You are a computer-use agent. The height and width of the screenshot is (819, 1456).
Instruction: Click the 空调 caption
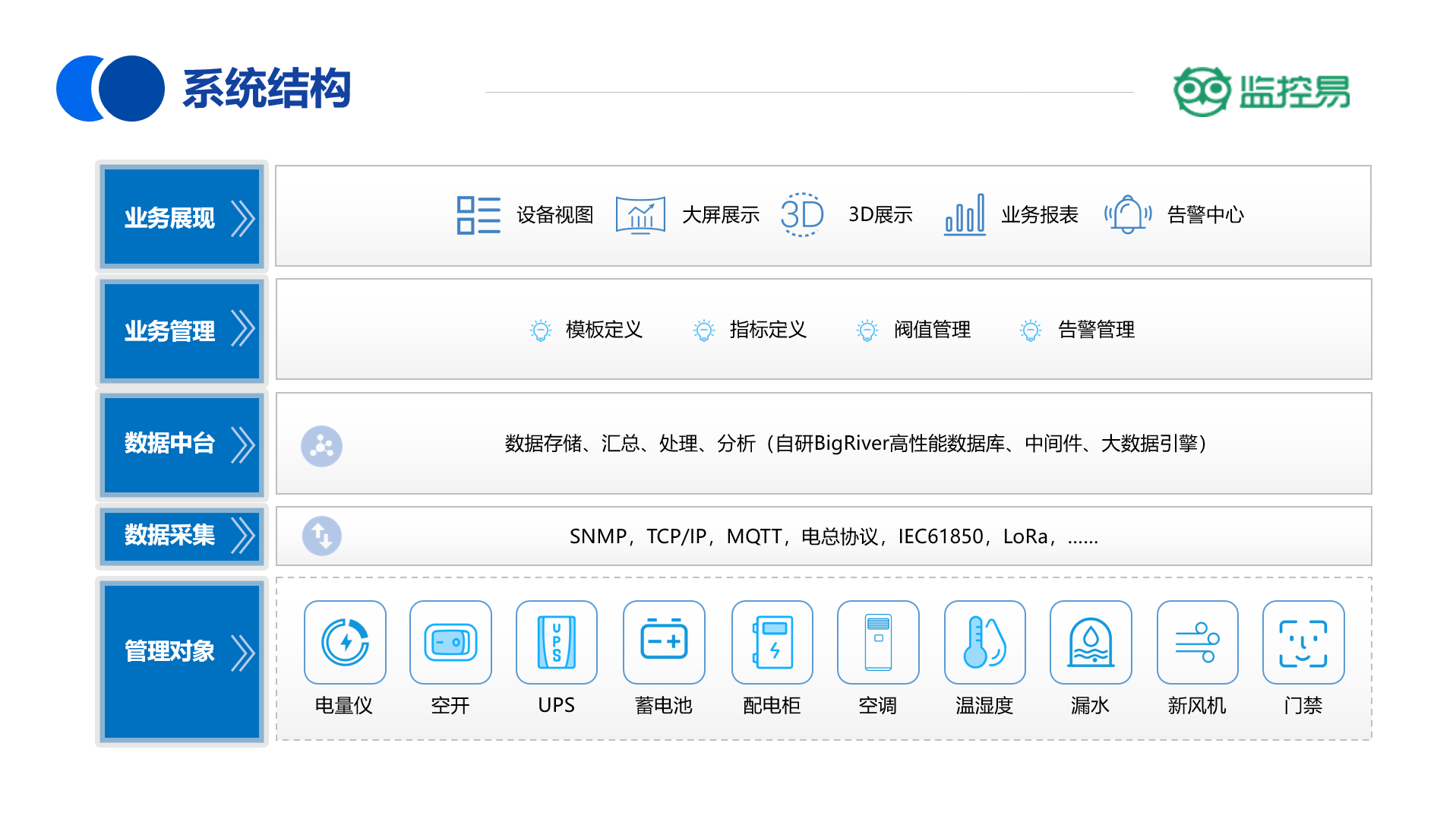tap(878, 706)
